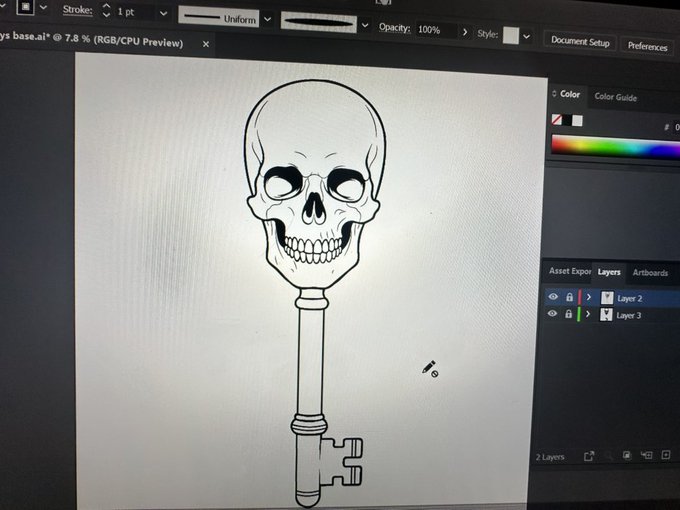Select the Layers panel tab
This screenshot has width=680, height=510.
pos(609,272)
